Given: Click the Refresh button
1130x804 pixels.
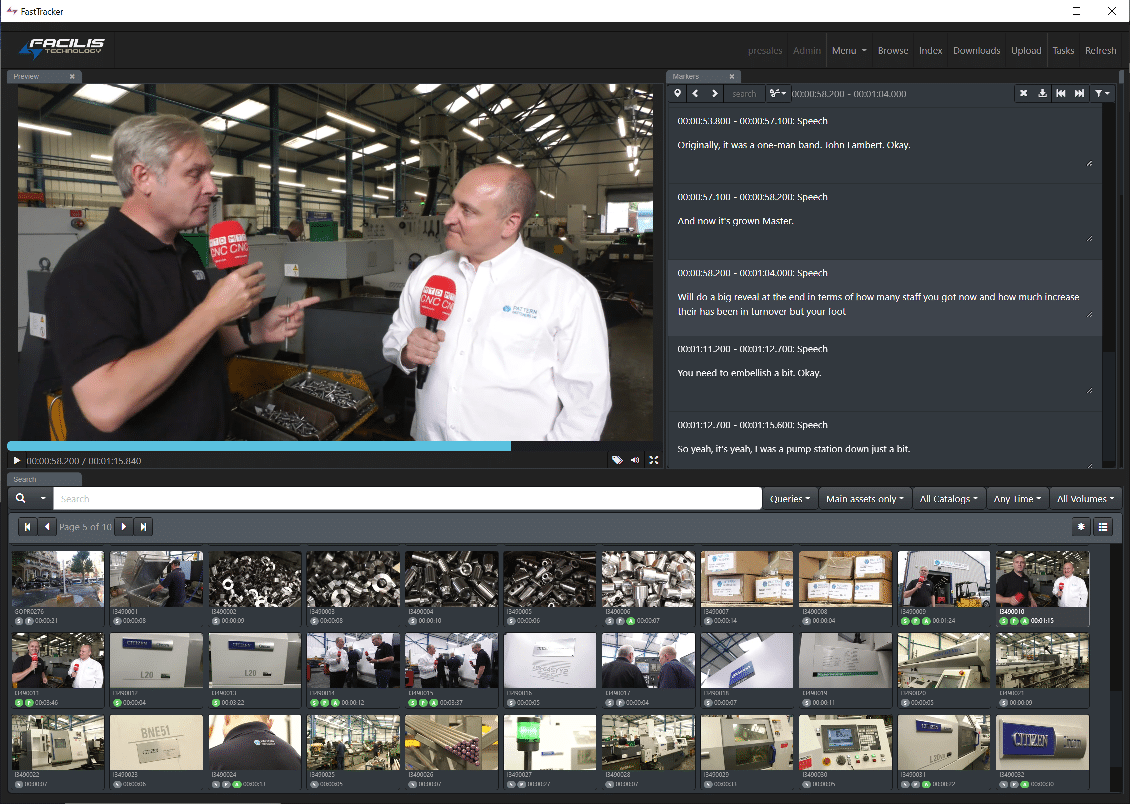Looking at the screenshot, I should tap(1100, 50).
